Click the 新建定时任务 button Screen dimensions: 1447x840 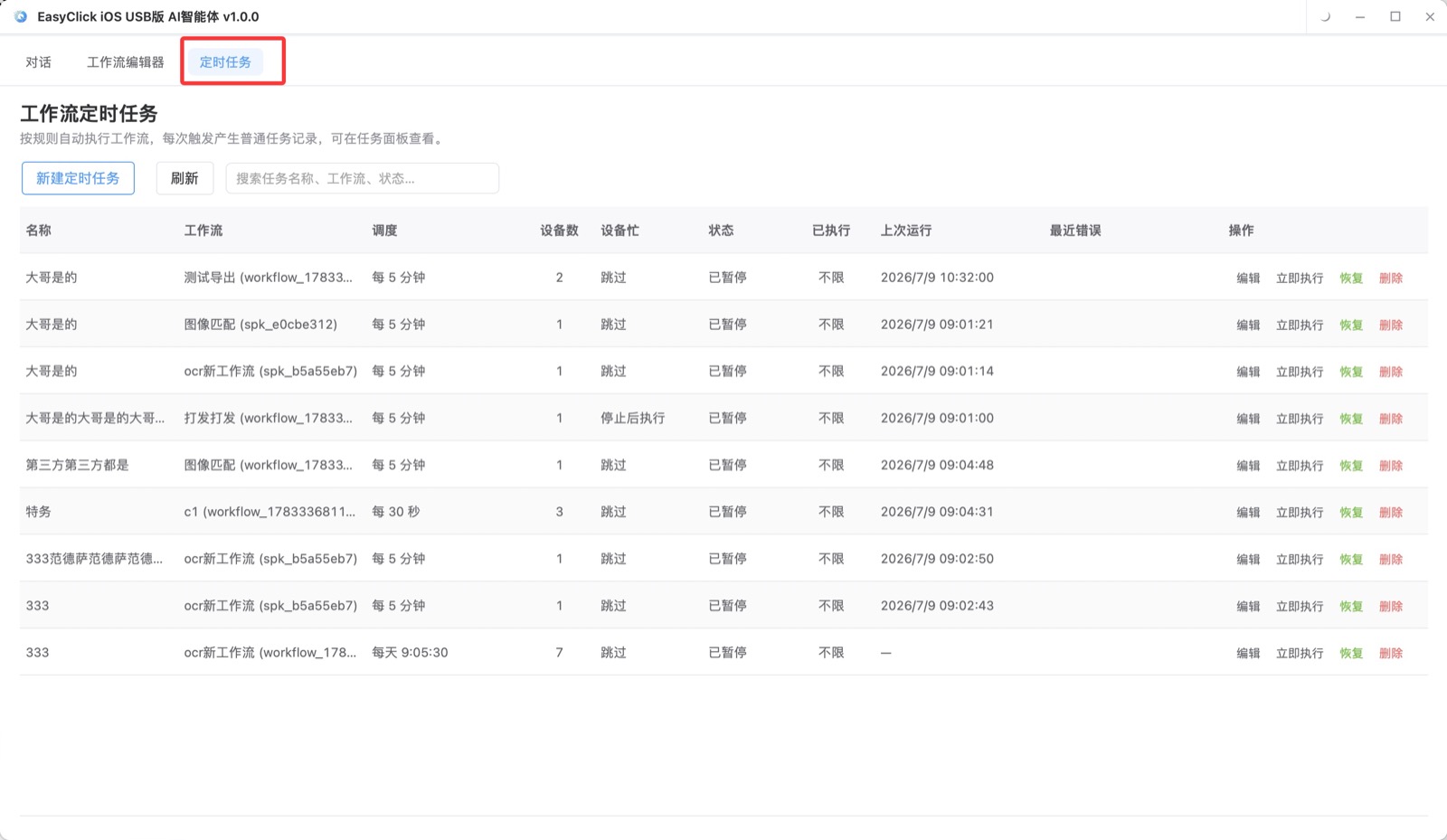tap(78, 178)
